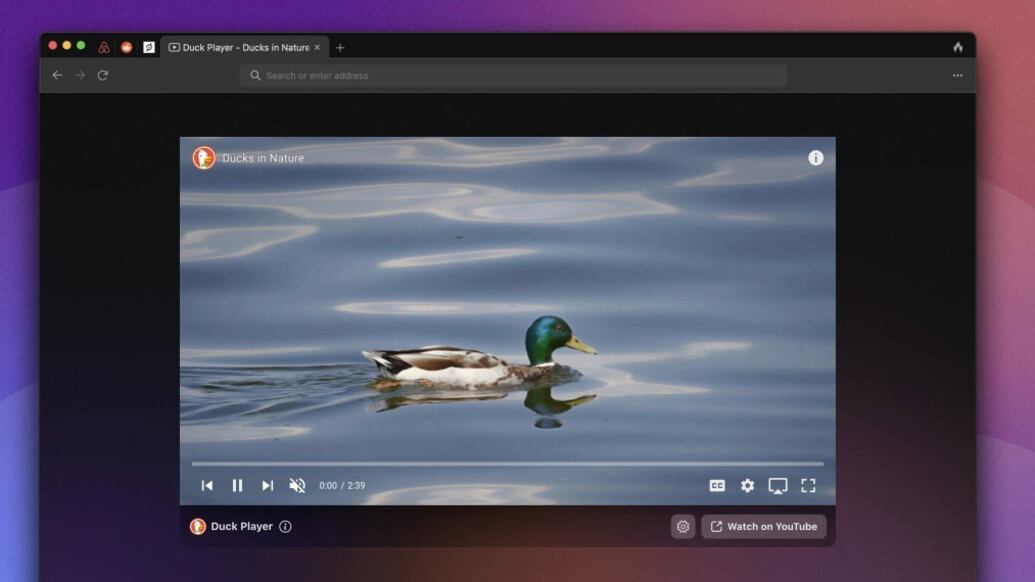Cast video using the AirPlay icon
Image resolution: width=1035 pixels, height=582 pixels.
pos(777,486)
